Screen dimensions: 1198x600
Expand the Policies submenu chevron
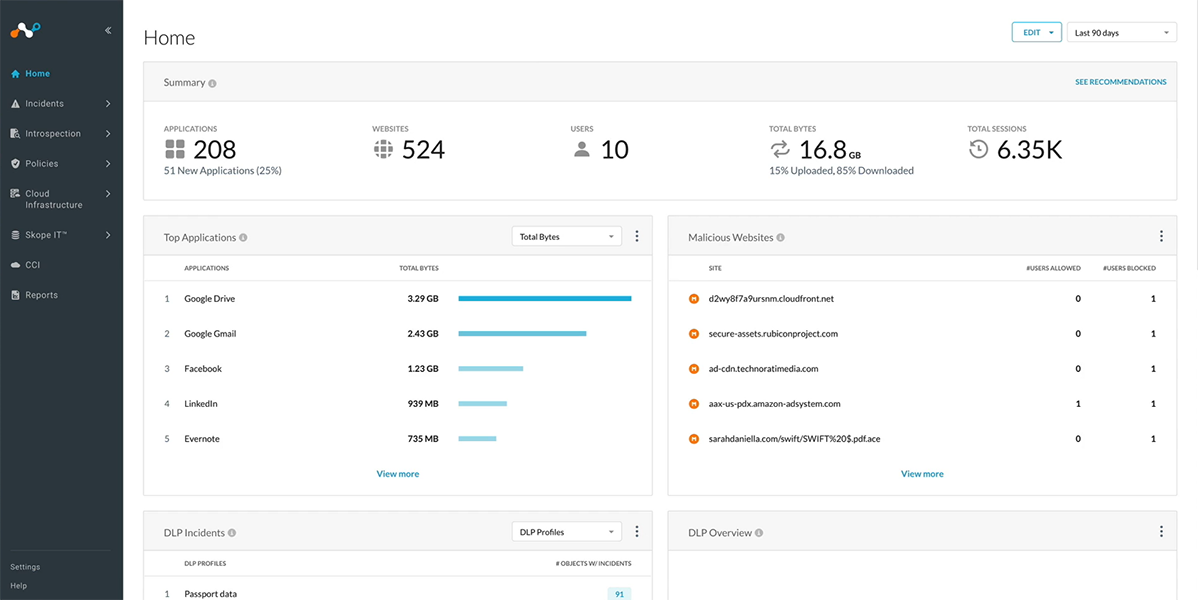(108, 164)
